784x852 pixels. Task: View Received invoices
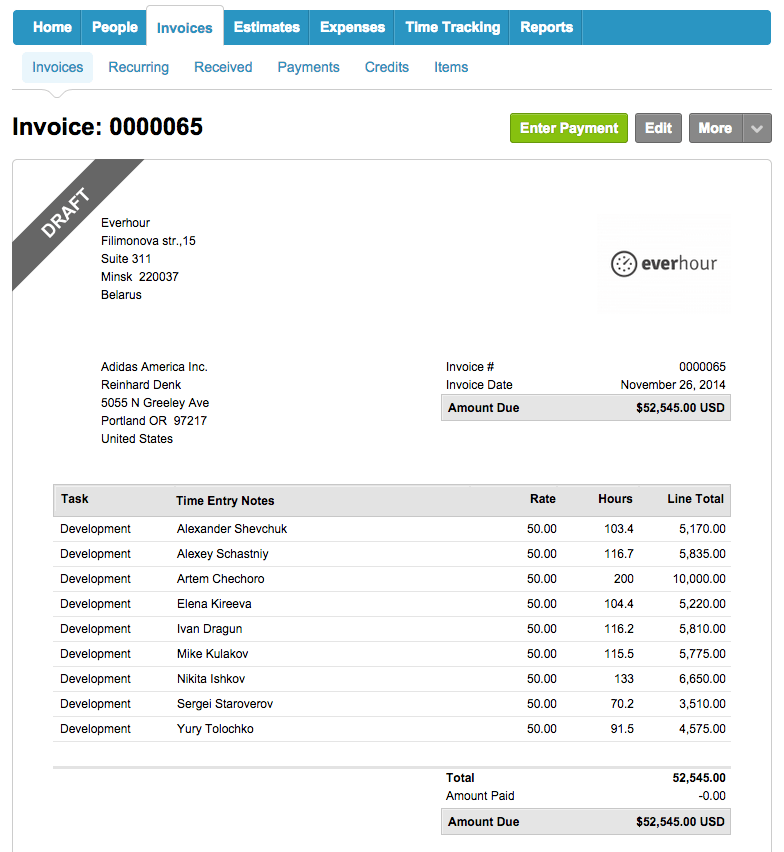coord(223,67)
